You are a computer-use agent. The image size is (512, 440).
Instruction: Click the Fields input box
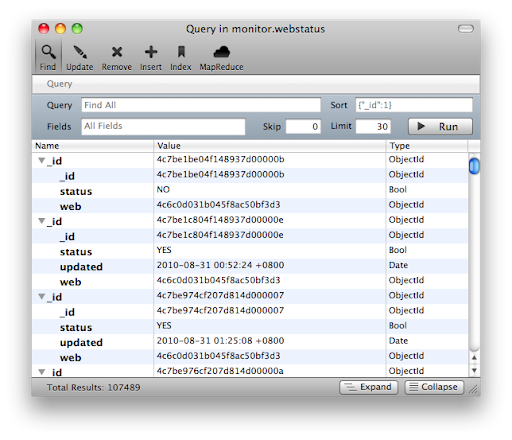coord(163,126)
